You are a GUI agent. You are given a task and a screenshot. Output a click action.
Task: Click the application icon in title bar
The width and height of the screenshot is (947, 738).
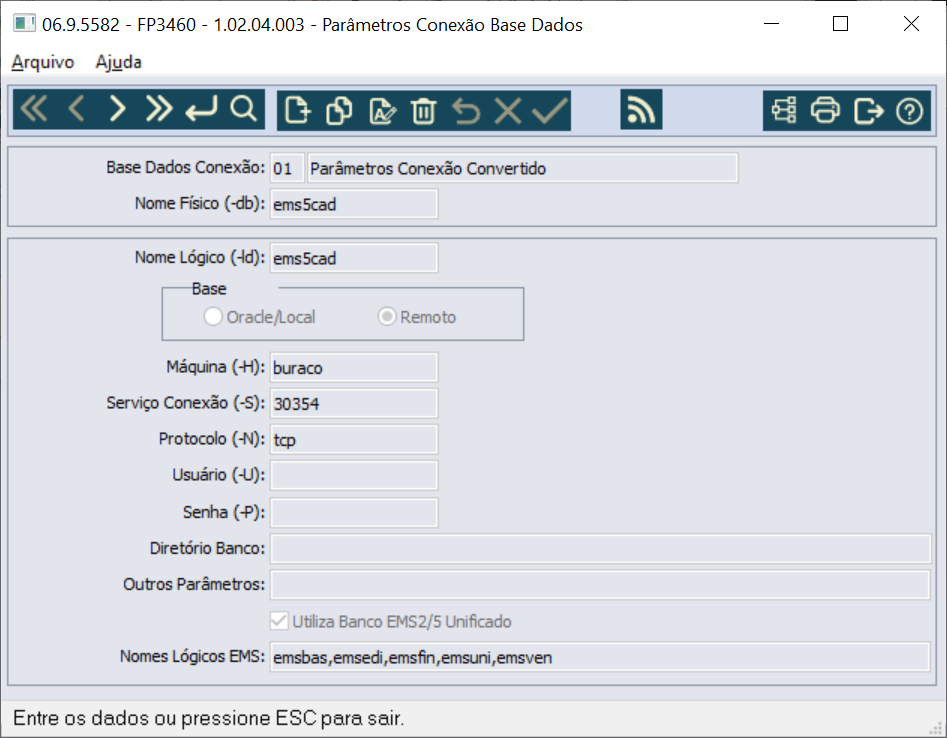coord(24,24)
